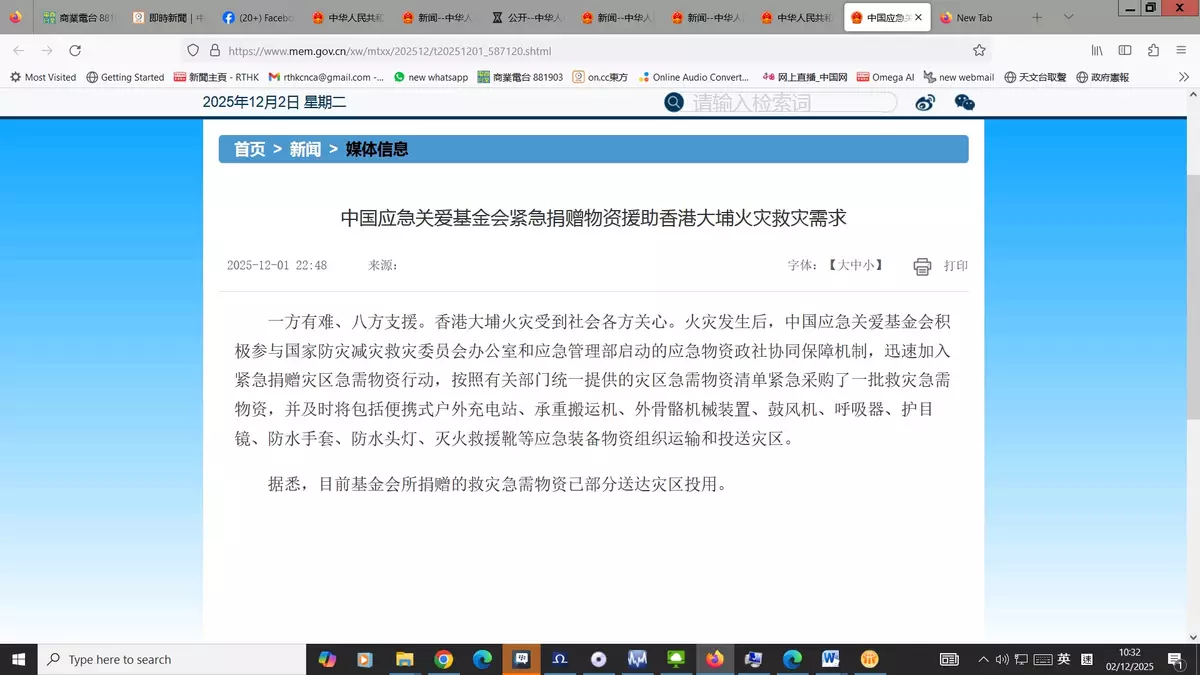Toggle the Firefox sidebar button
Viewport: 1200px width, 675px height.
coord(1125,50)
